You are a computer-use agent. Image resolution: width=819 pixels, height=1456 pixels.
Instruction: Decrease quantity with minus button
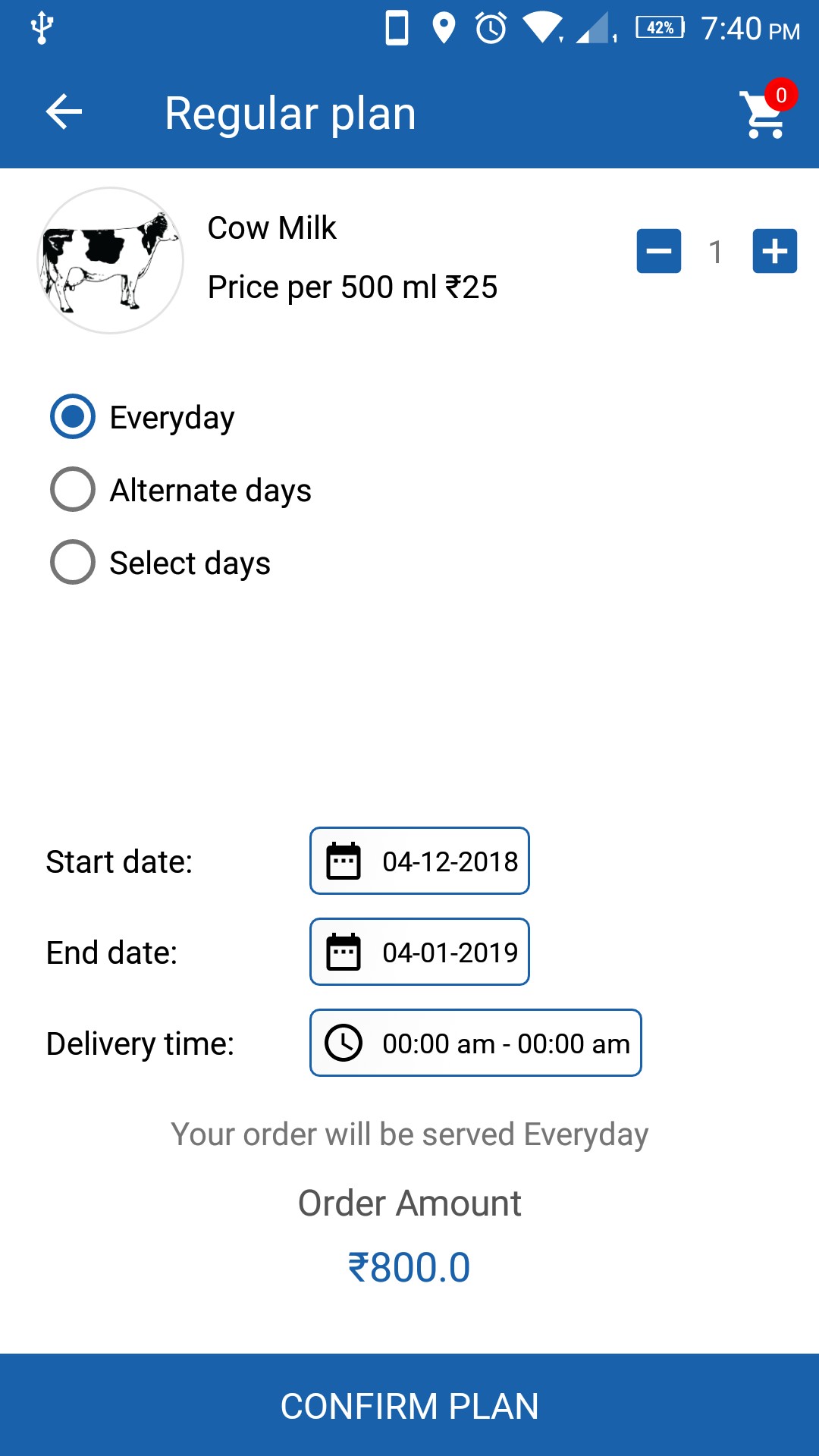pos(658,251)
